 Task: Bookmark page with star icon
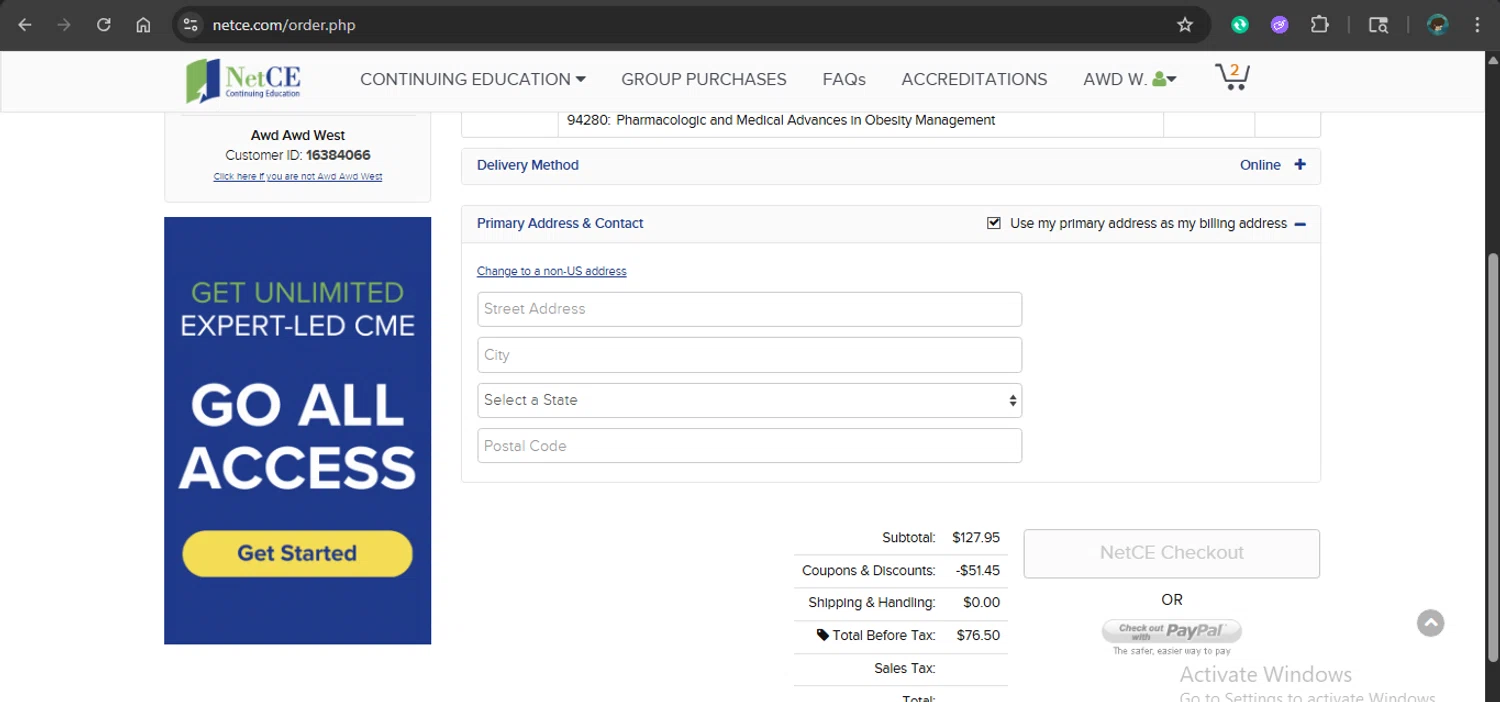tap(1185, 25)
